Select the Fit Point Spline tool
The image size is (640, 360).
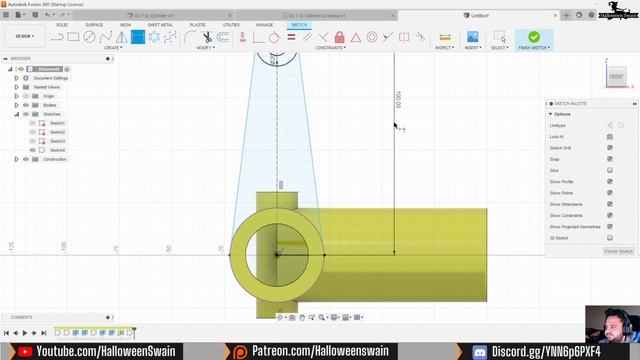click(105, 37)
